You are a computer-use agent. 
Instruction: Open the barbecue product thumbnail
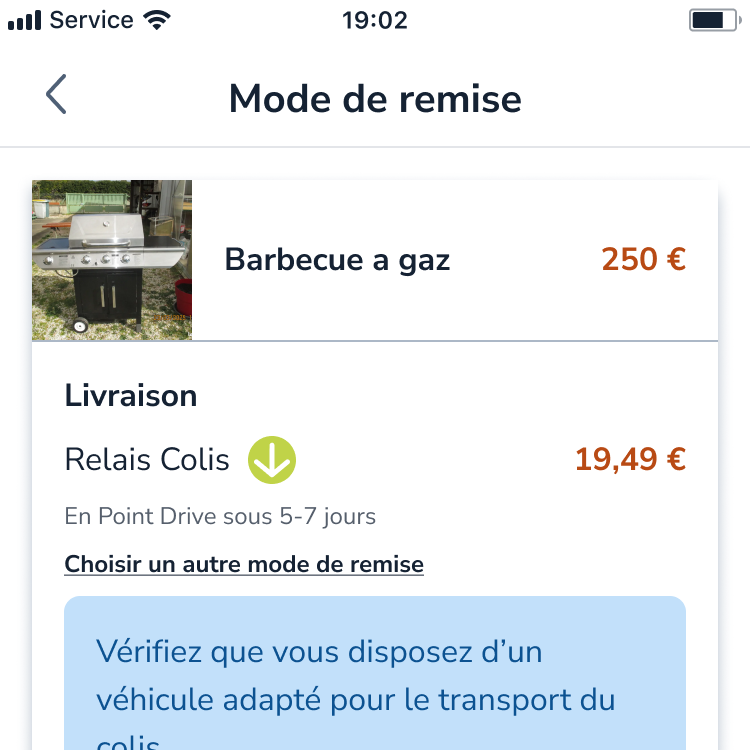(112, 260)
